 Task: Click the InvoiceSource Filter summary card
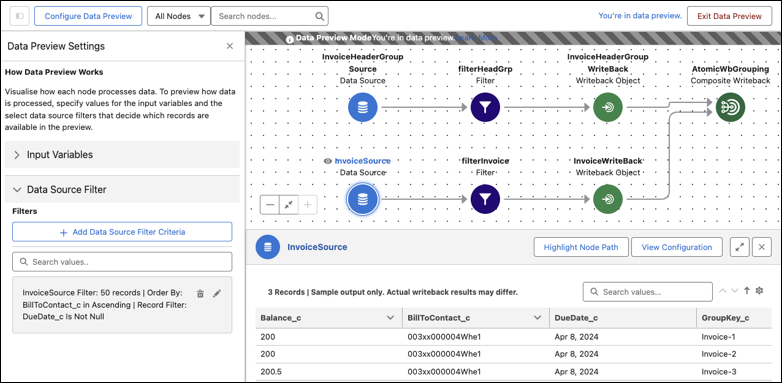click(122, 305)
